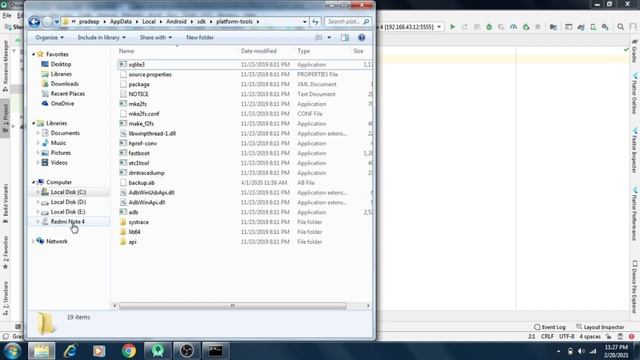Open Windows Start button
Viewport: 640px width, 360px height.
[x=12, y=351]
